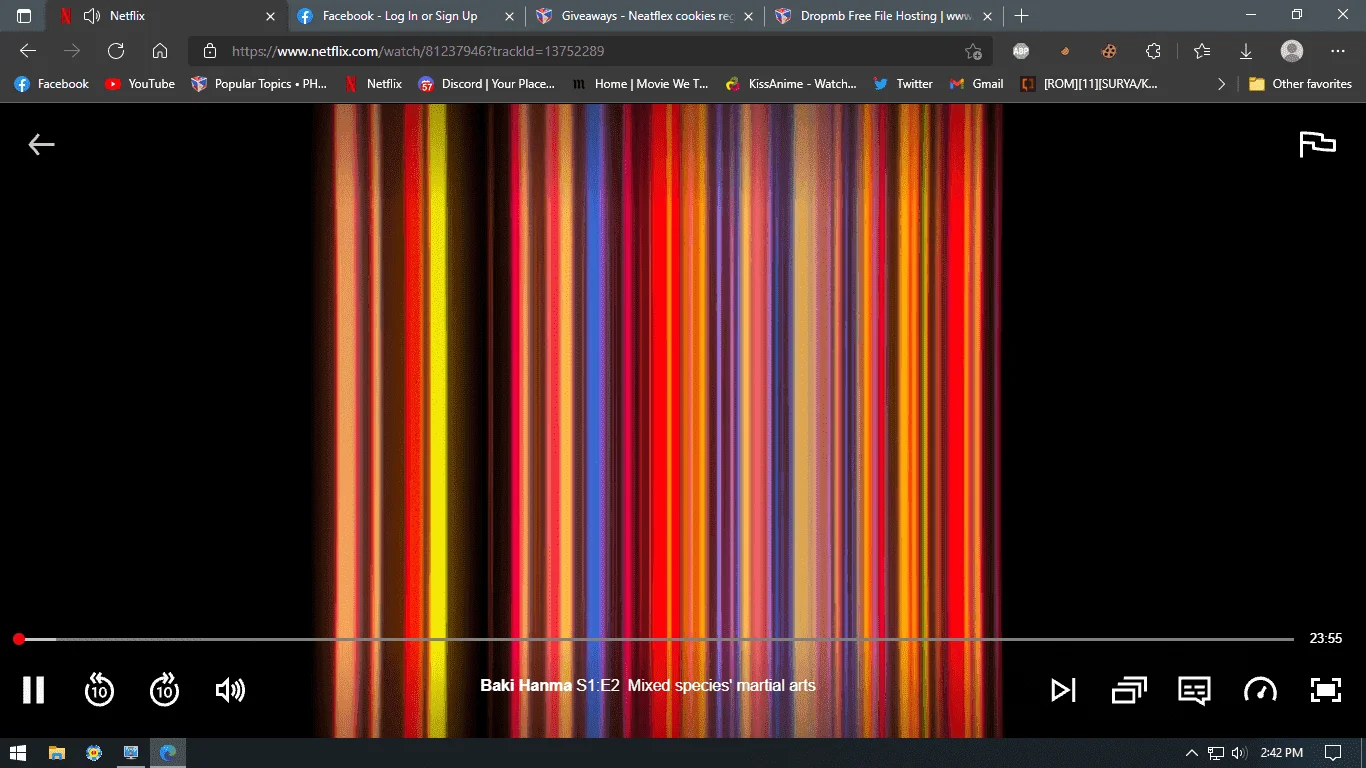View site information lock icon

210,51
